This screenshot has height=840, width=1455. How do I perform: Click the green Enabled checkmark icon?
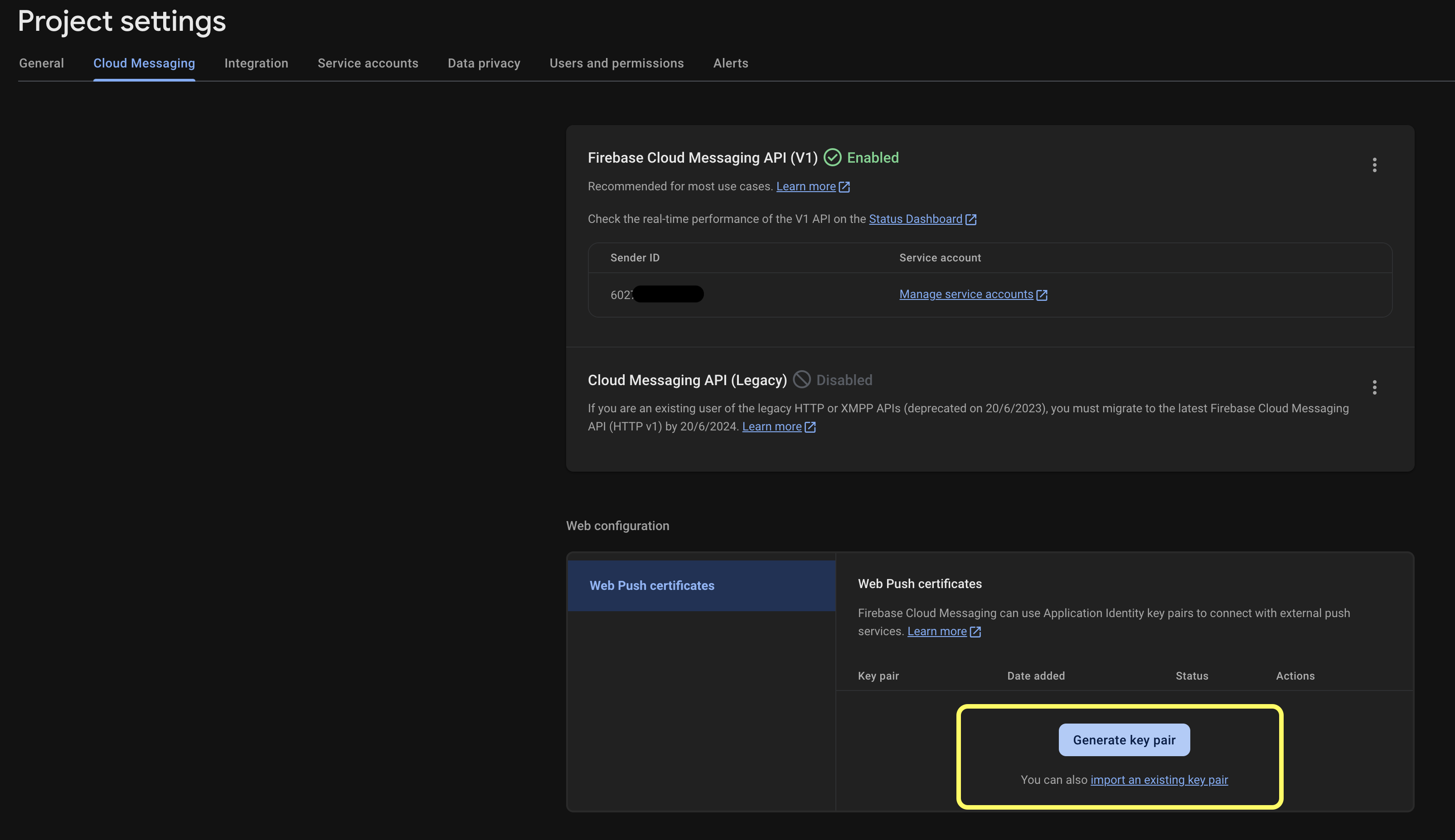[x=832, y=158]
